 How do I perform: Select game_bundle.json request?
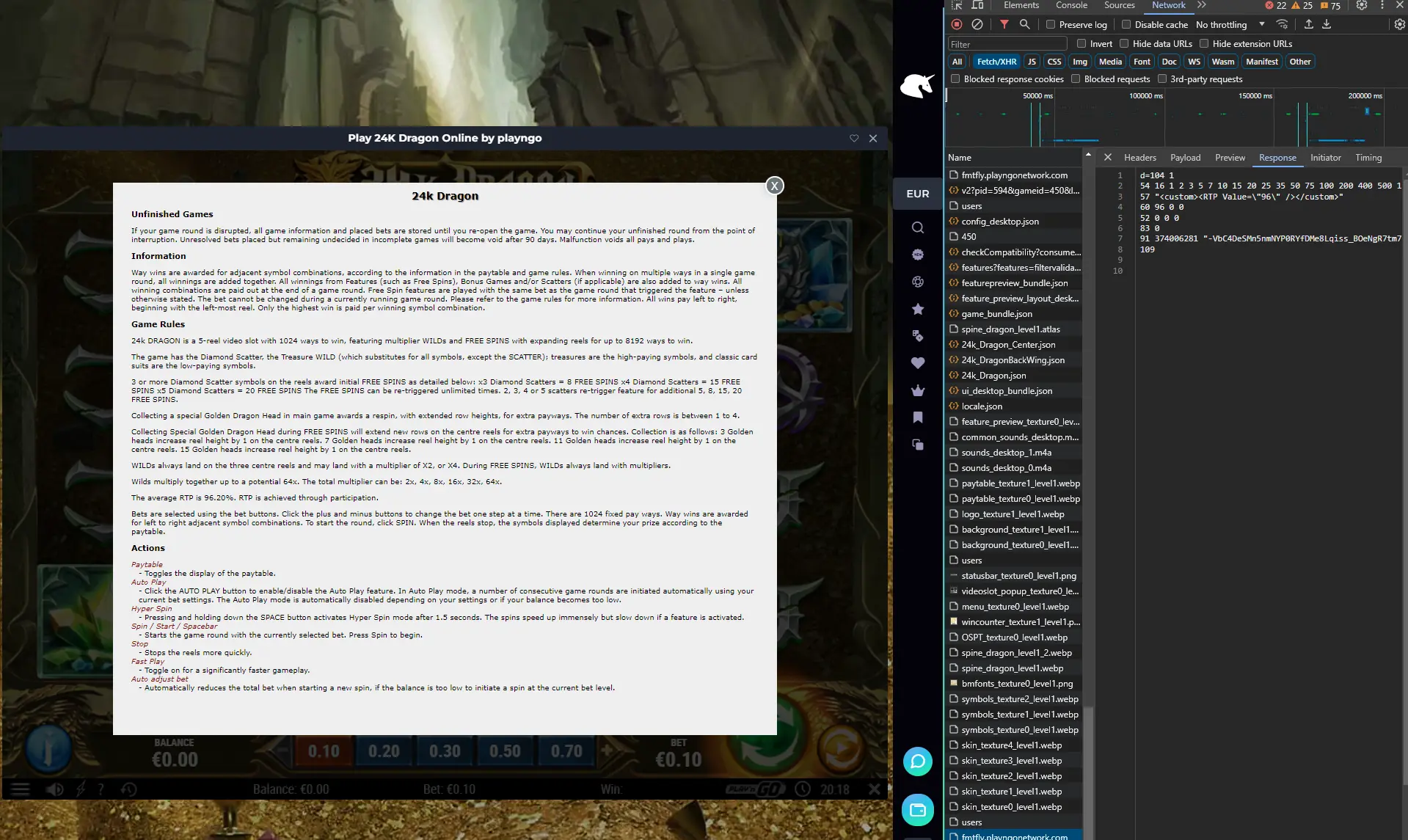click(x=1014, y=313)
